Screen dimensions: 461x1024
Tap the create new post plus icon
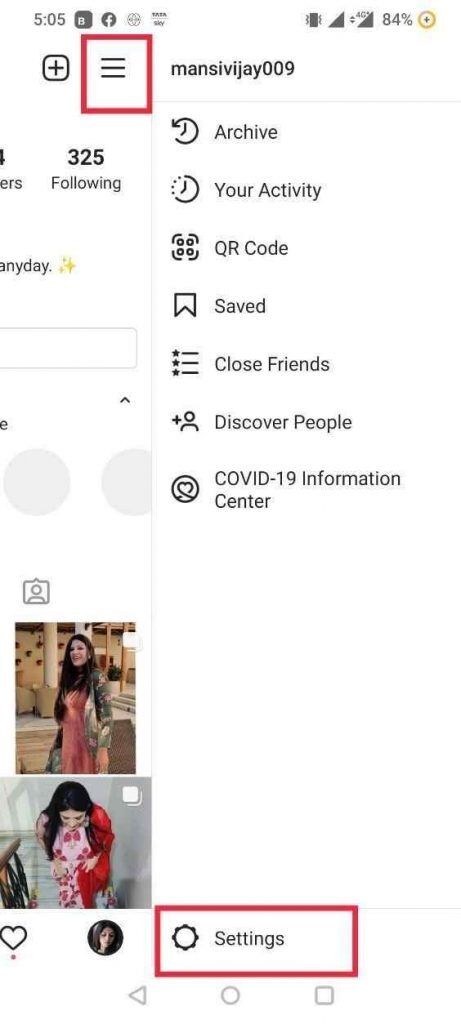pyautogui.click(x=56, y=68)
